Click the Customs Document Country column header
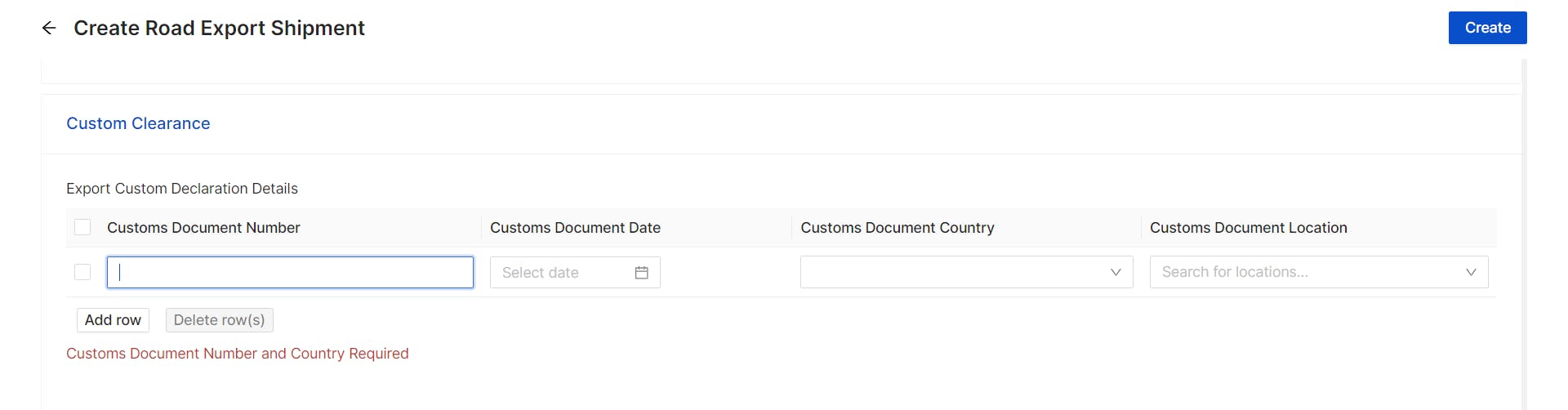 coord(897,228)
